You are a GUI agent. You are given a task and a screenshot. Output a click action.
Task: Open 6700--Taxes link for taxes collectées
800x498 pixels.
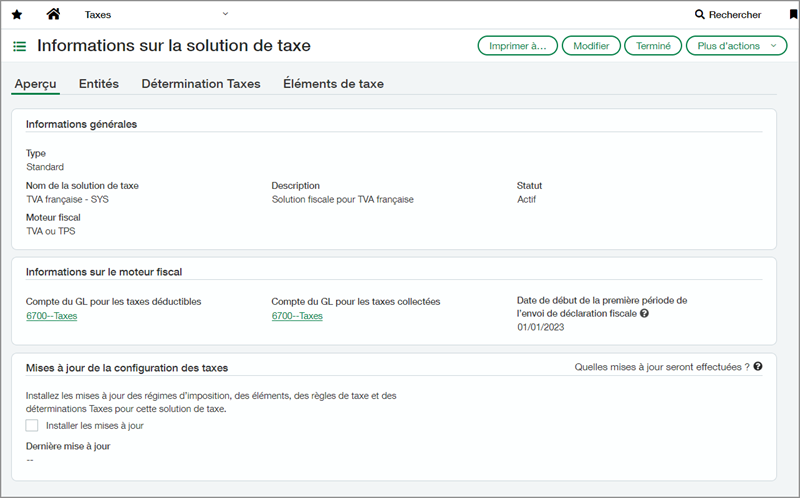click(297, 316)
